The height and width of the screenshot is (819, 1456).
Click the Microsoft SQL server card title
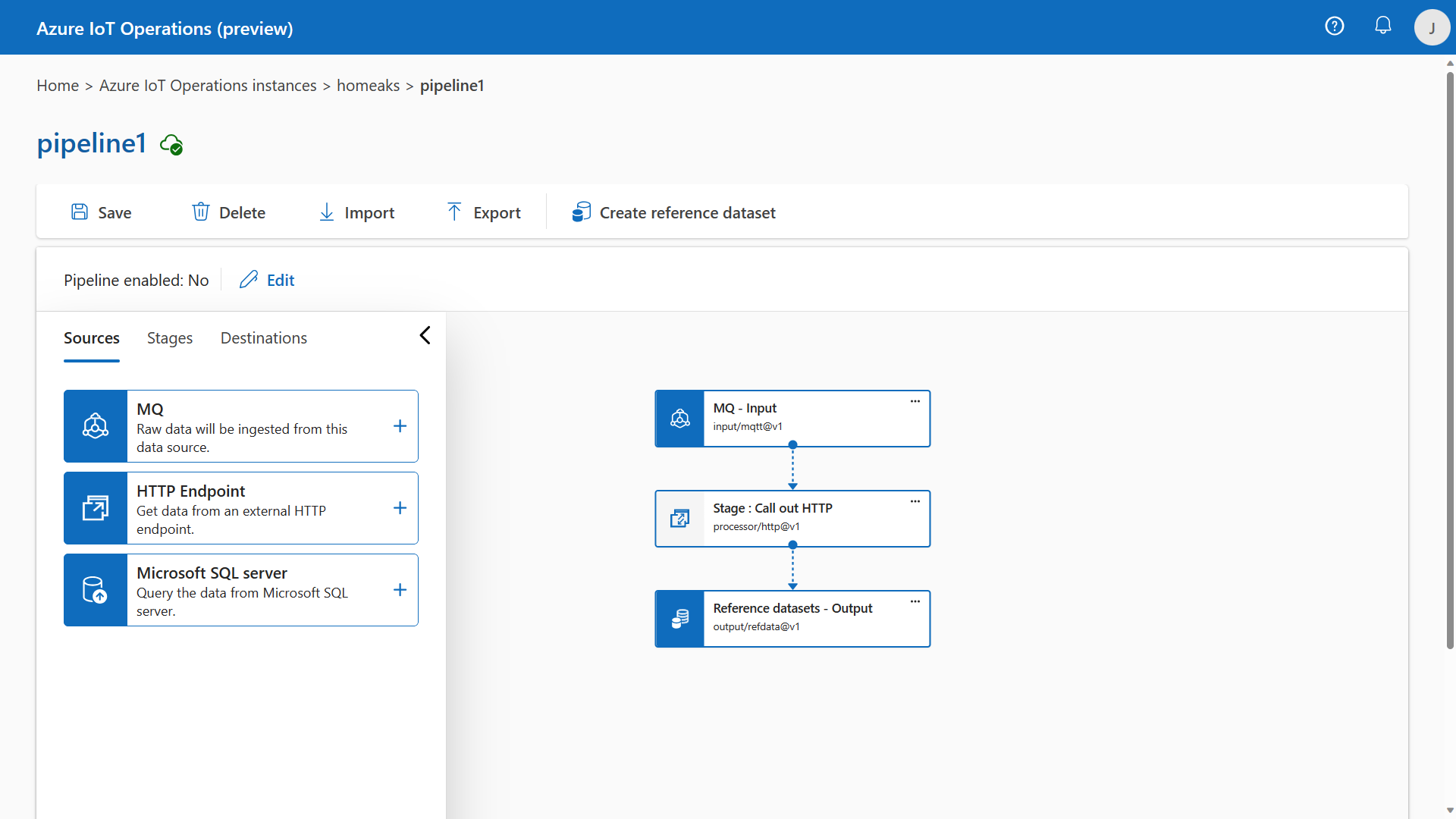coord(212,573)
